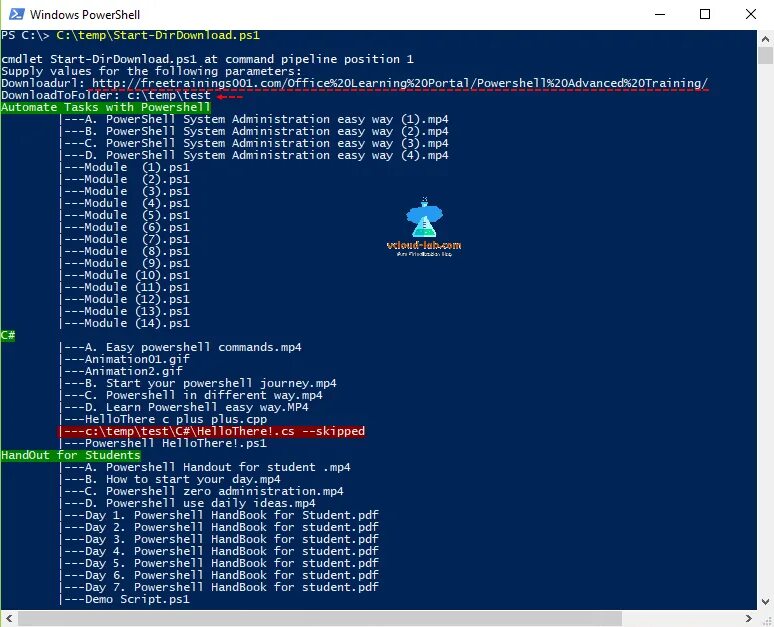This screenshot has height=627, width=774.
Task: Click 'Day 1. Powershell HandBook for Student.pdf'
Action: pyautogui.click(x=232, y=515)
